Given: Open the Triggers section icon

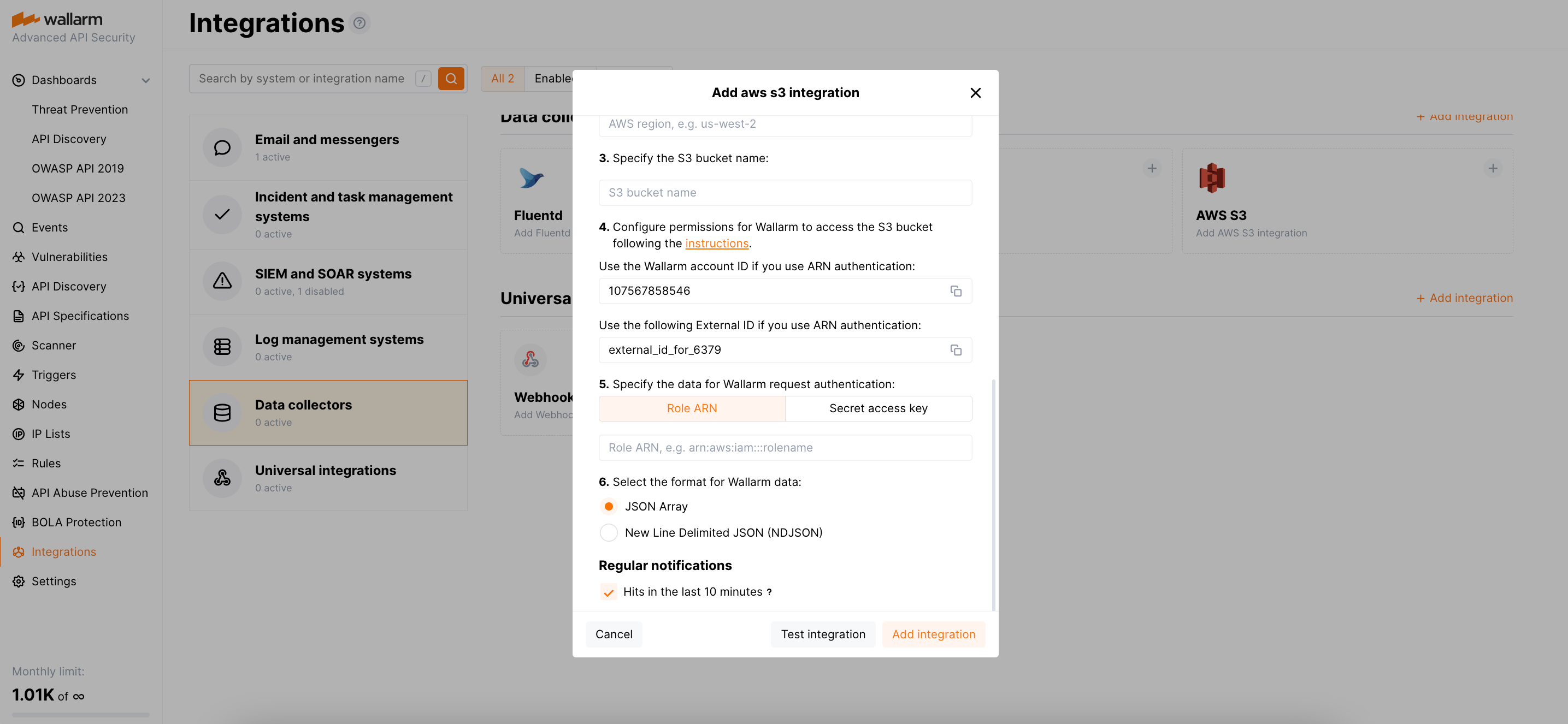Looking at the screenshot, I should [x=17, y=375].
